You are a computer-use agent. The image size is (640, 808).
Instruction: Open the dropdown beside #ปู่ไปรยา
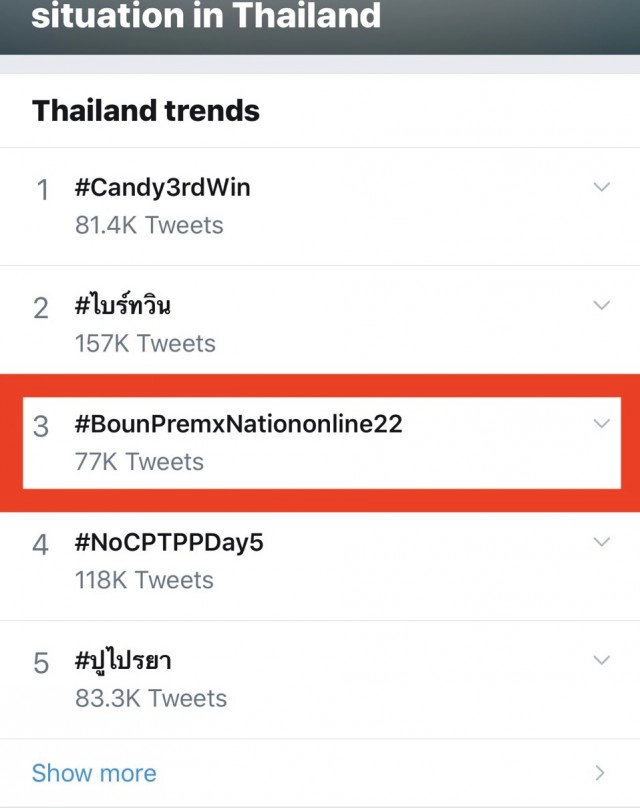(x=601, y=661)
